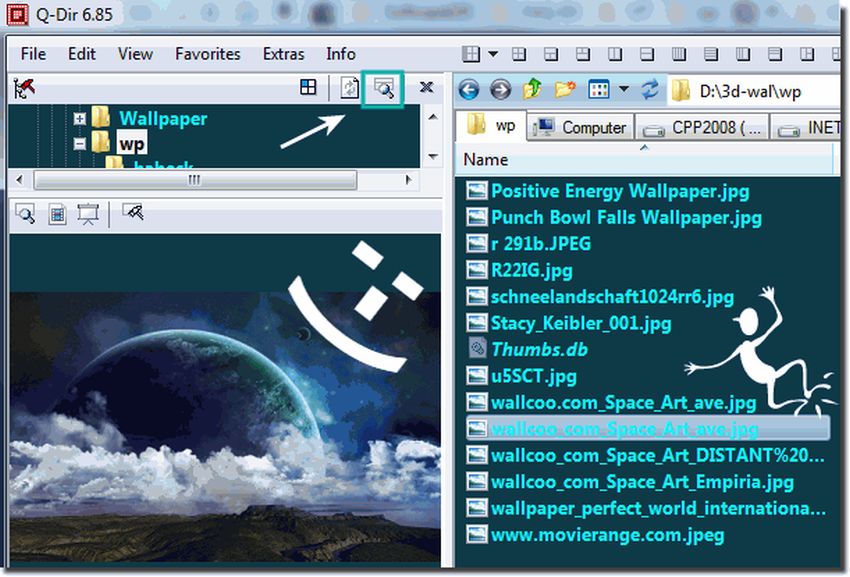The width and height of the screenshot is (850, 577).
Task: Click the zoom magnifier icon in preview toolbar
Action: [x=25, y=213]
